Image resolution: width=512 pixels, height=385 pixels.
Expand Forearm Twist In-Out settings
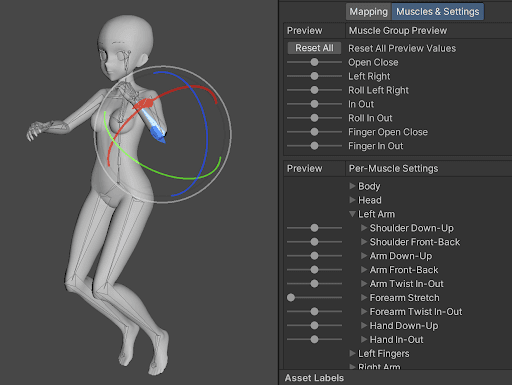364,312
